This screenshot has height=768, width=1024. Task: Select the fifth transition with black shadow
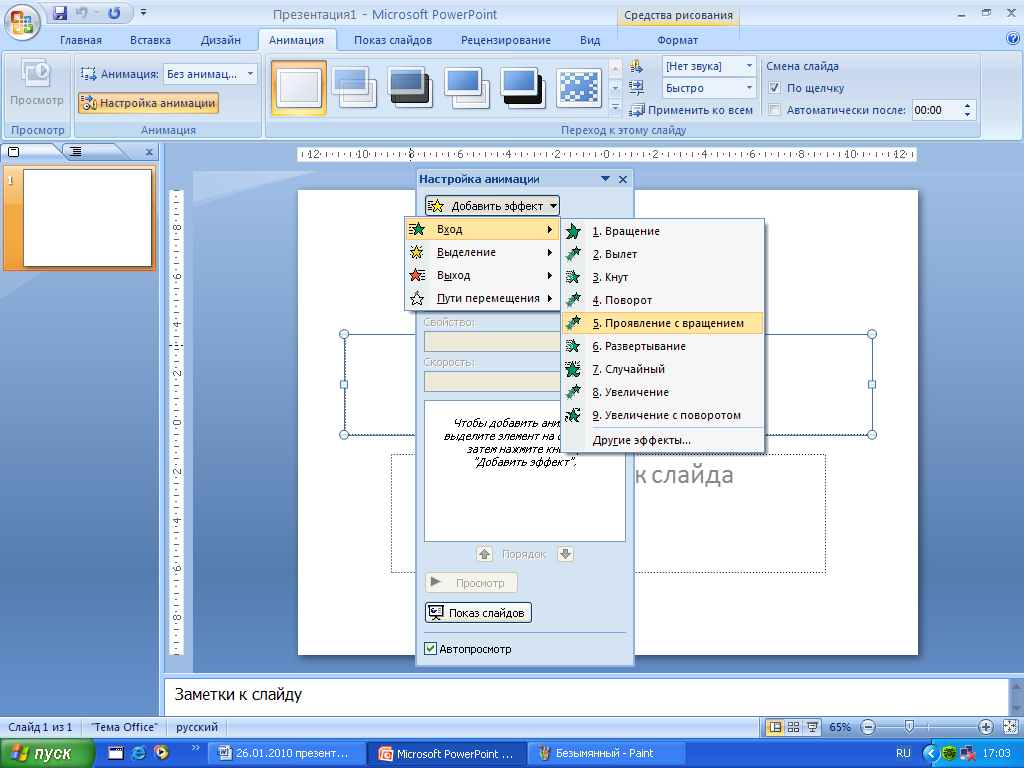tap(522, 88)
